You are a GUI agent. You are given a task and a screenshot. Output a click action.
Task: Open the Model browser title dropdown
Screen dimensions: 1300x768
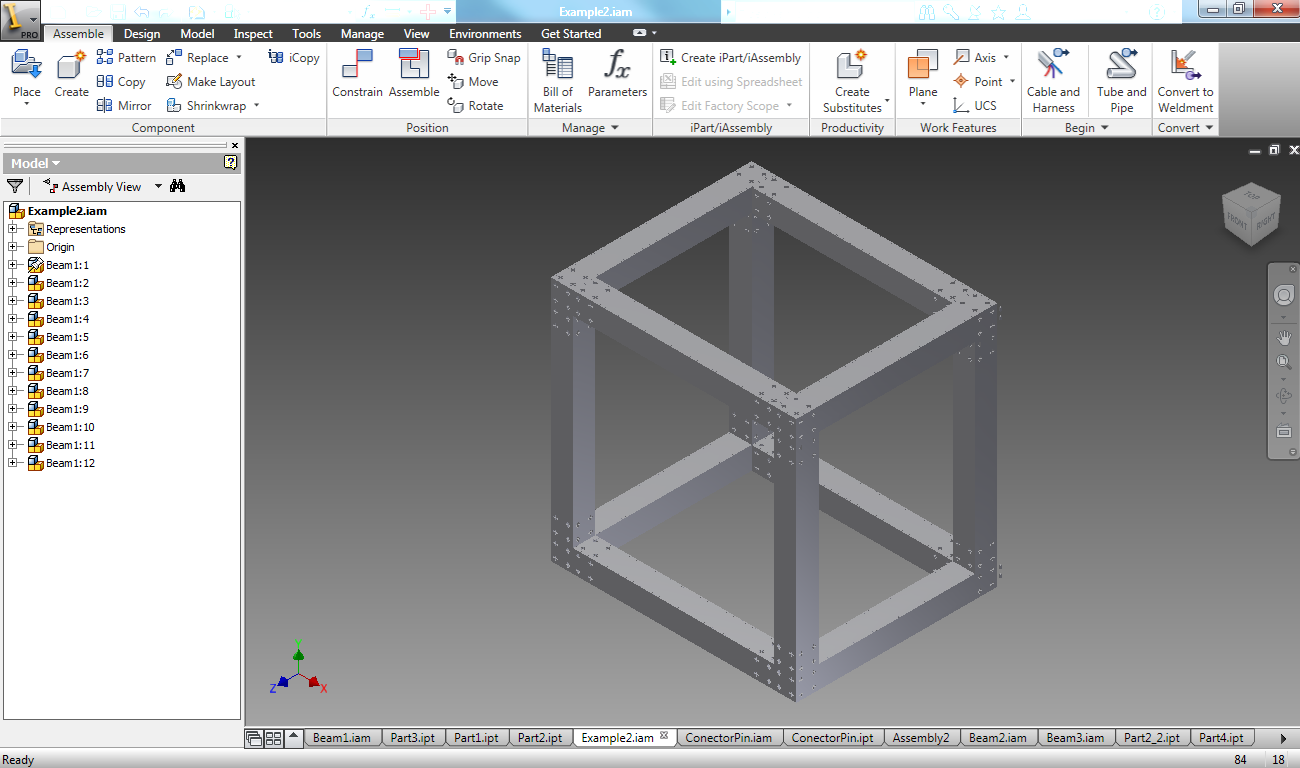point(56,163)
